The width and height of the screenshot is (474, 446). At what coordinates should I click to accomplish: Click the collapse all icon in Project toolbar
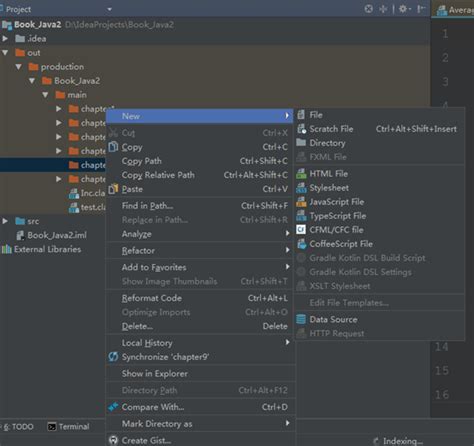click(x=383, y=9)
